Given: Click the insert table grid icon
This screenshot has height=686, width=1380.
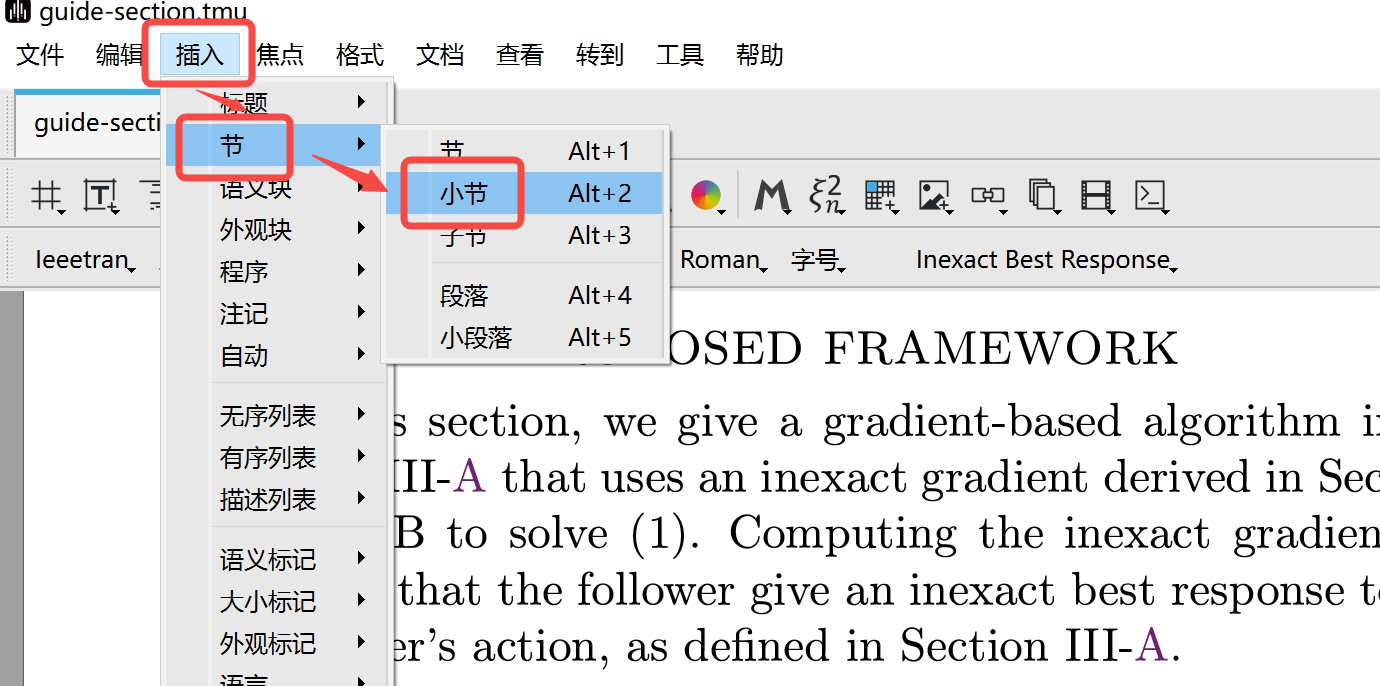Looking at the screenshot, I should [881, 195].
